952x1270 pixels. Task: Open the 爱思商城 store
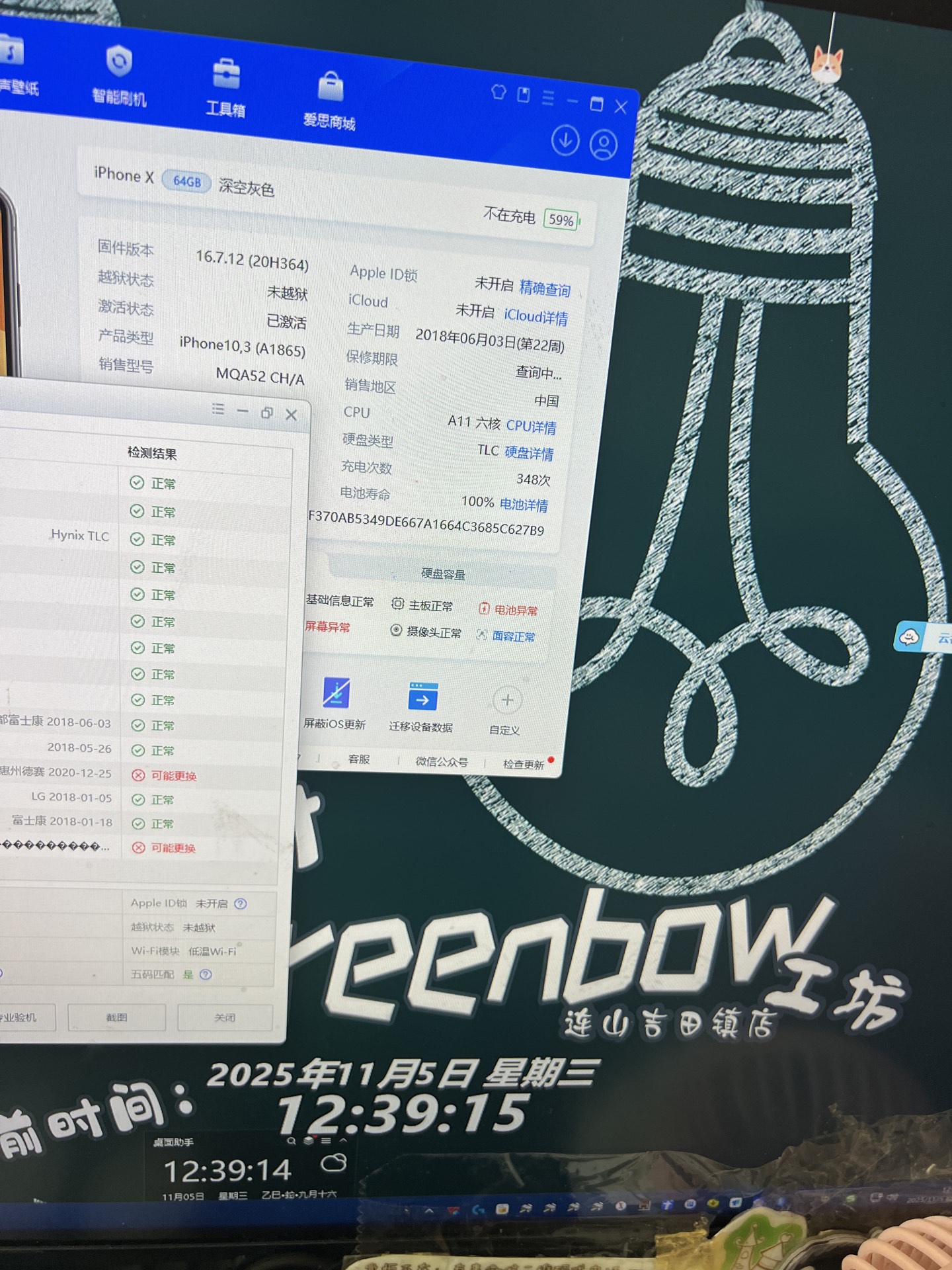(330, 99)
